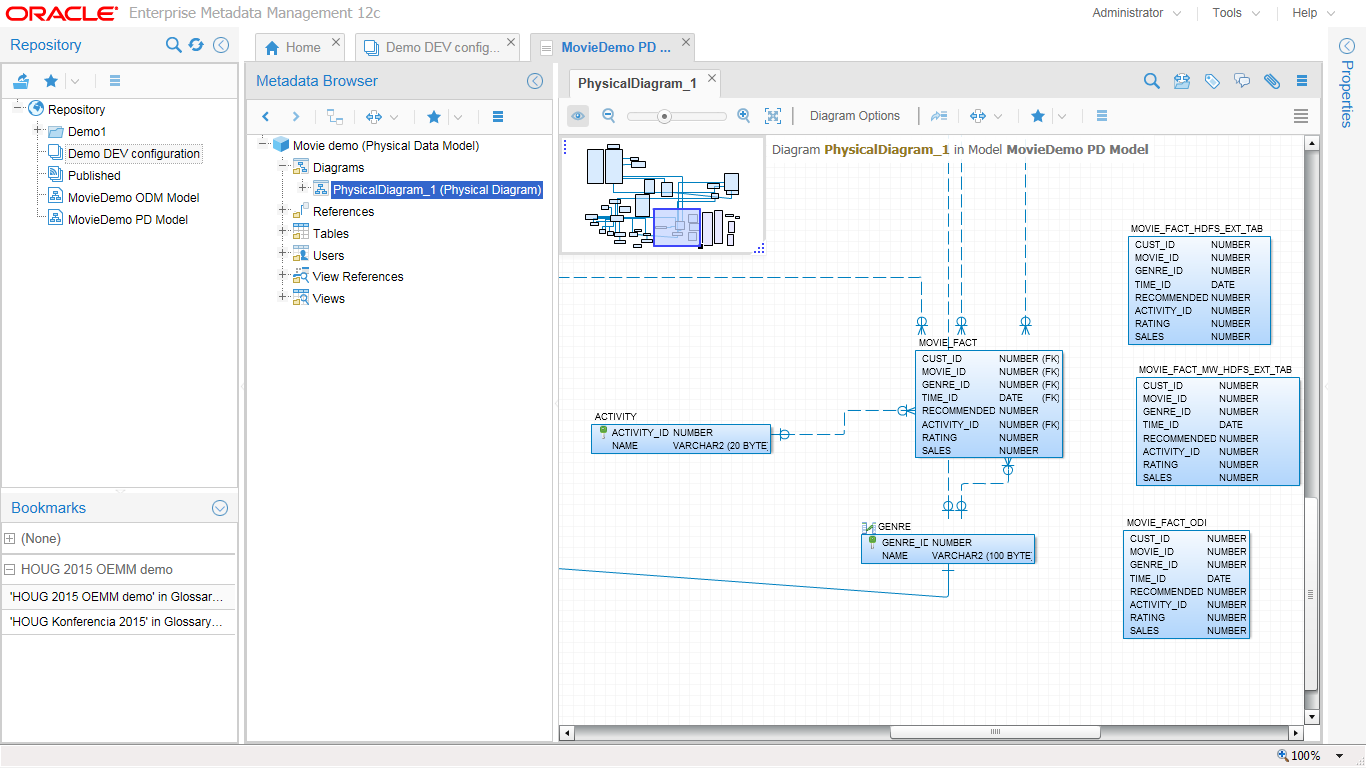Viewport: 1366px width, 768px height.
Task: Open 'HOUG Konferencia 2015' glossary bookmark
Action: coord(118,622)
